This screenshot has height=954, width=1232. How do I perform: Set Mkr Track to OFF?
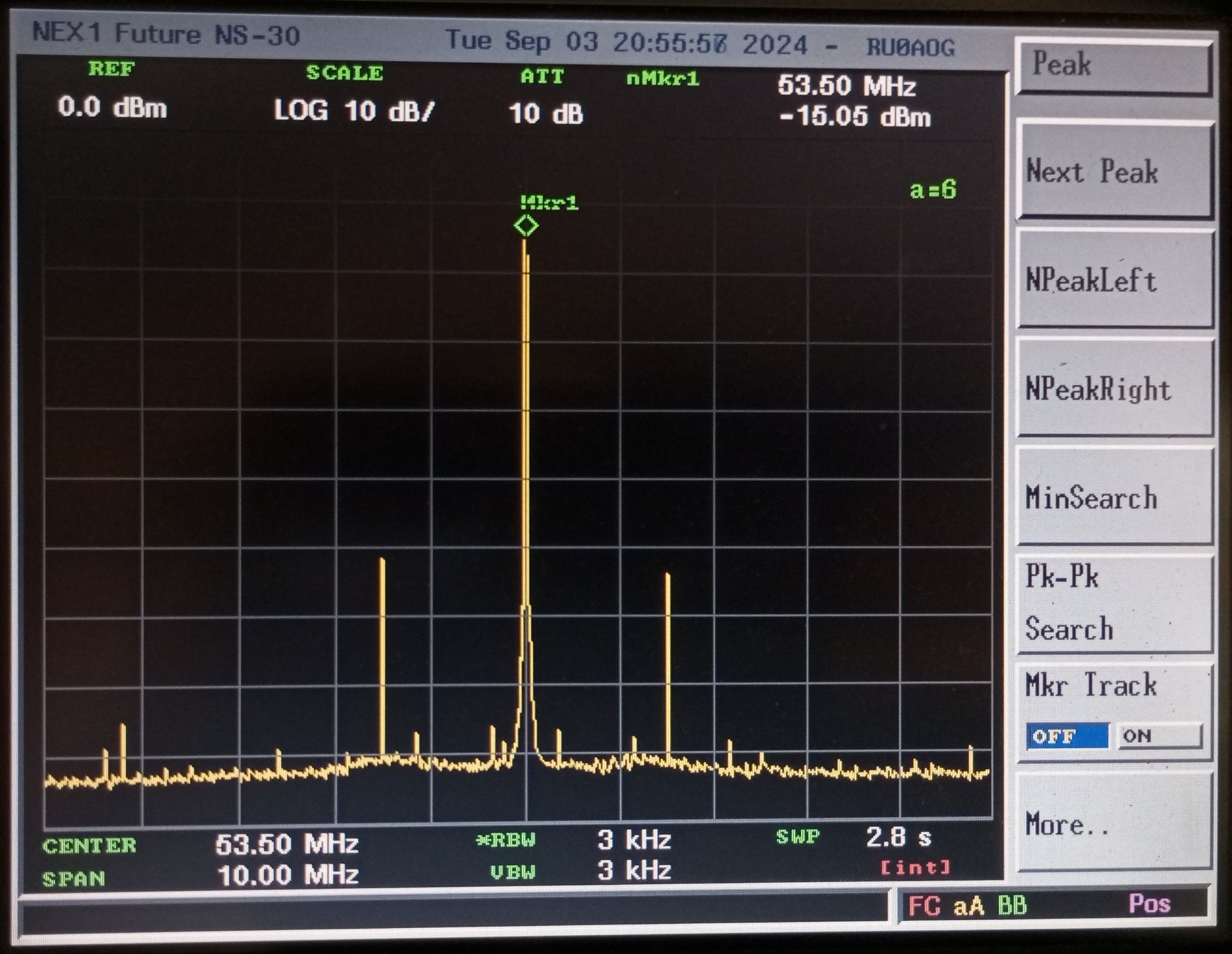pyautogui.click(x=1066, y=736)
